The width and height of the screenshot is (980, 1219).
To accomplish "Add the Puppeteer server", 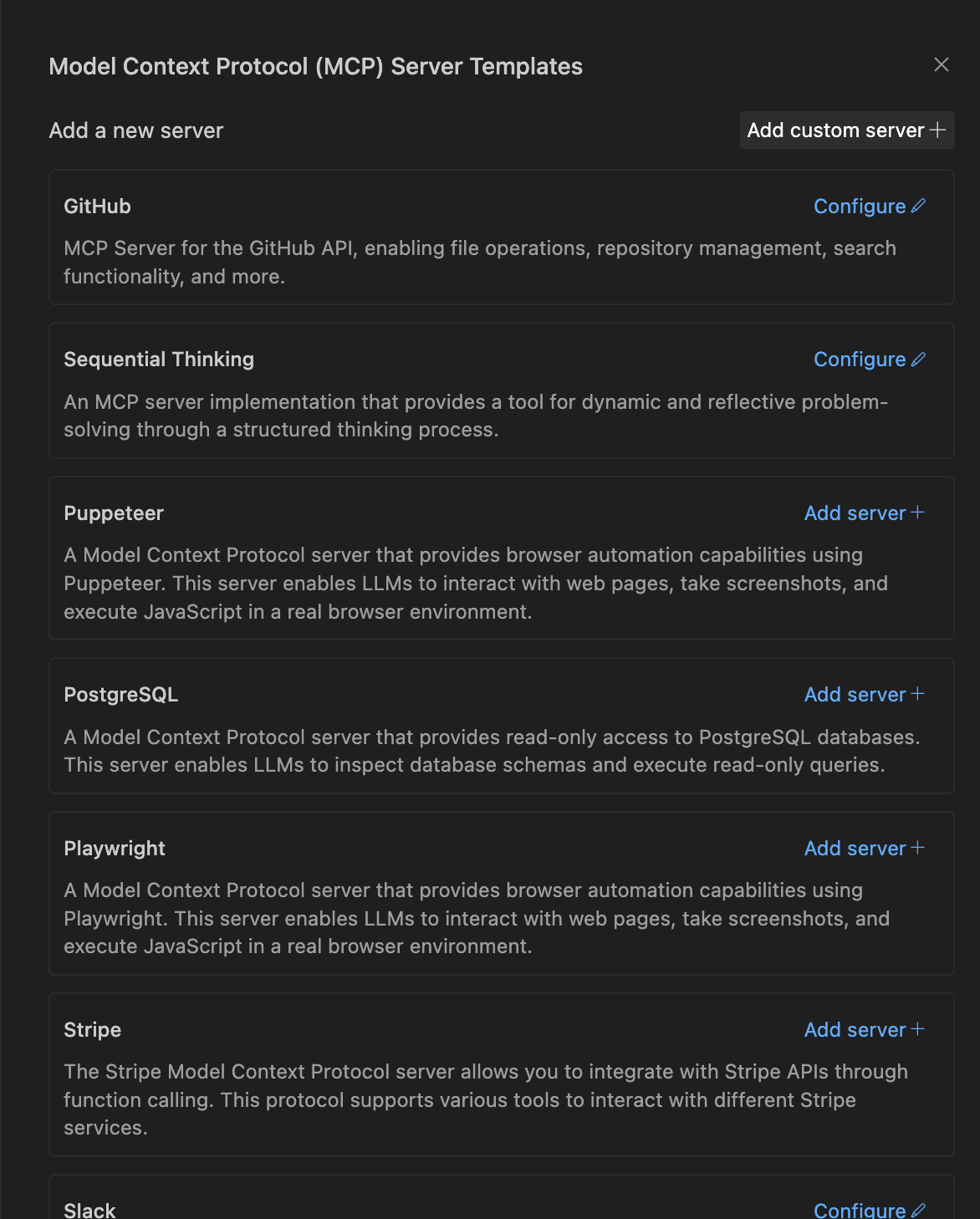I will [855, 513].
